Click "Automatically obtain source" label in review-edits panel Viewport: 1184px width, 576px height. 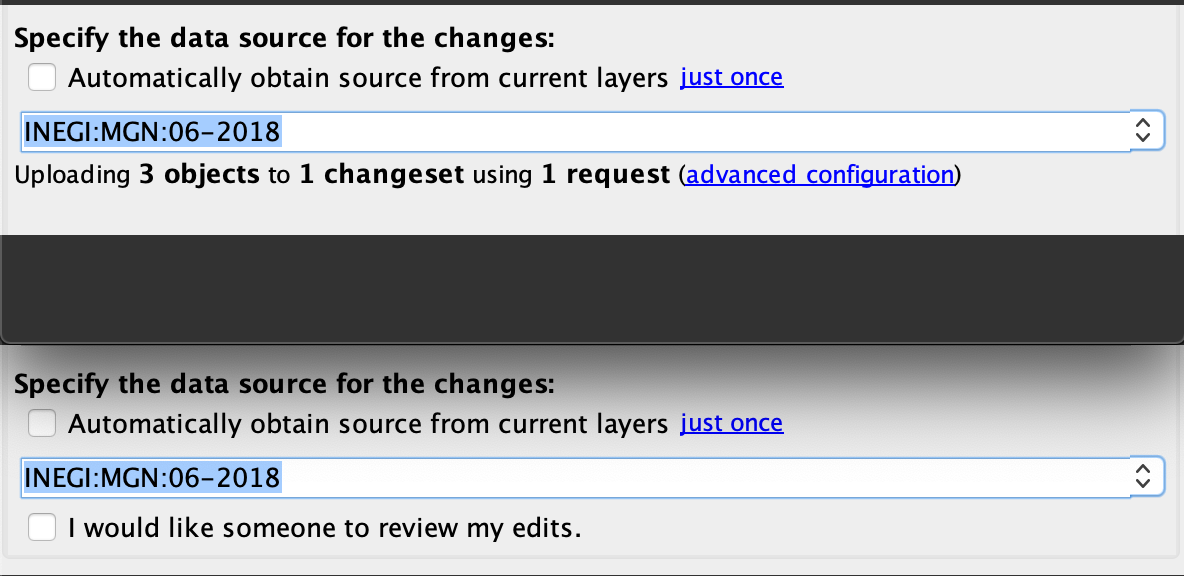coord(367,424)
